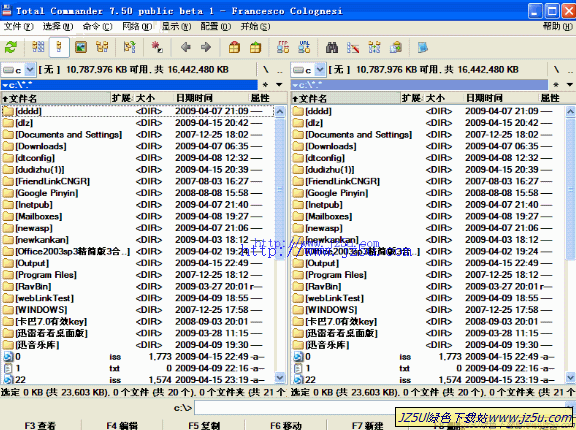Open the 显示 menu
This screenshot has width=576, height=430.
click(176, 26)
